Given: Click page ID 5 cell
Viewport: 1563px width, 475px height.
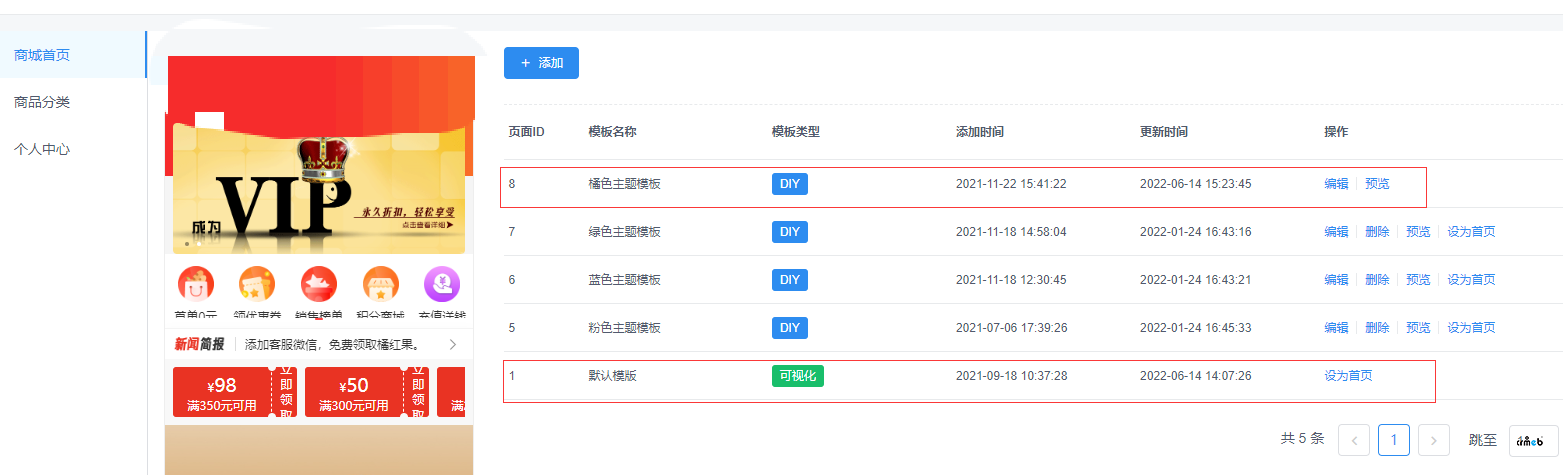Looking at the screenshot, I should 512,328.
